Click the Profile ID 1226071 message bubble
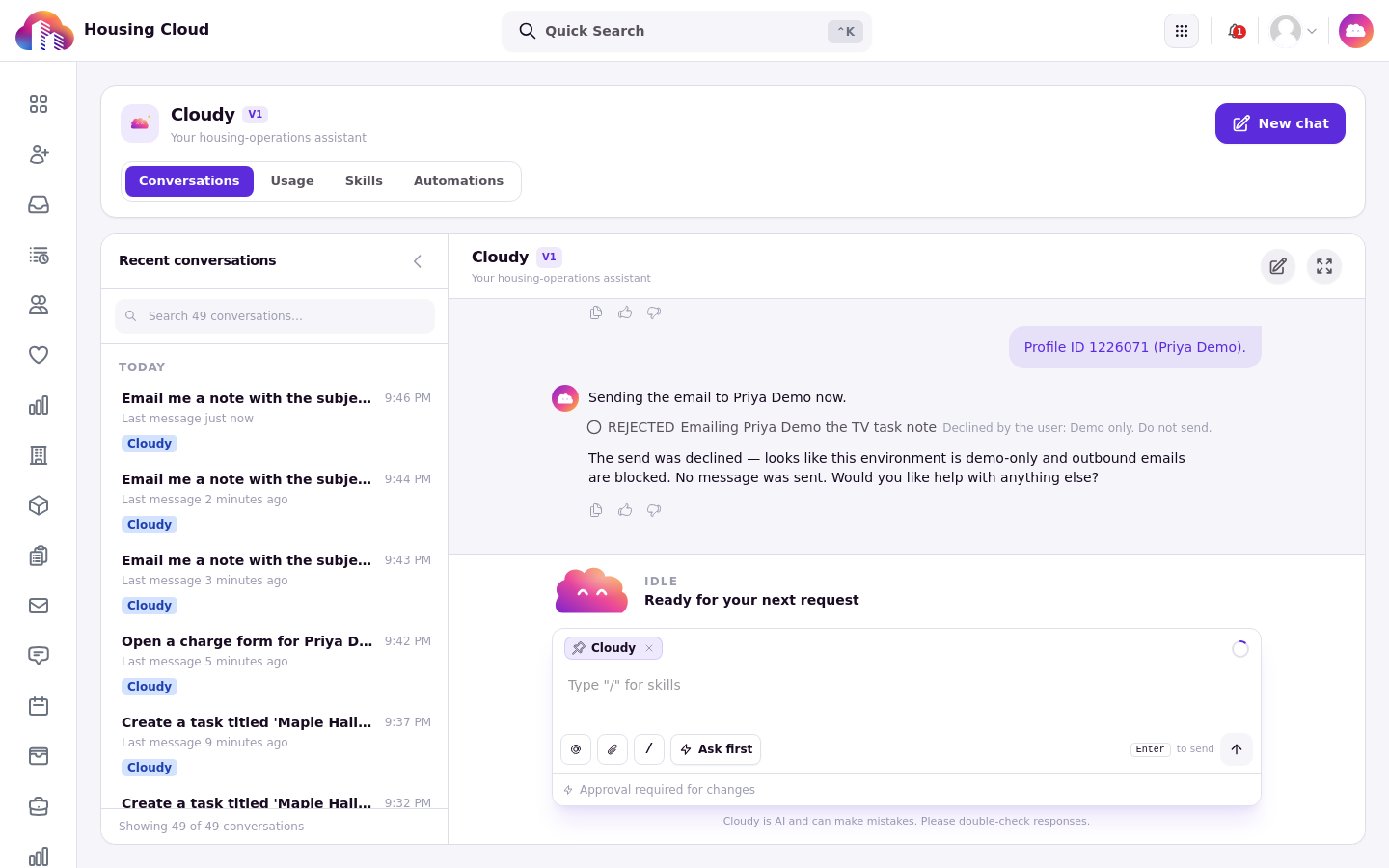 coord(1135,347)
